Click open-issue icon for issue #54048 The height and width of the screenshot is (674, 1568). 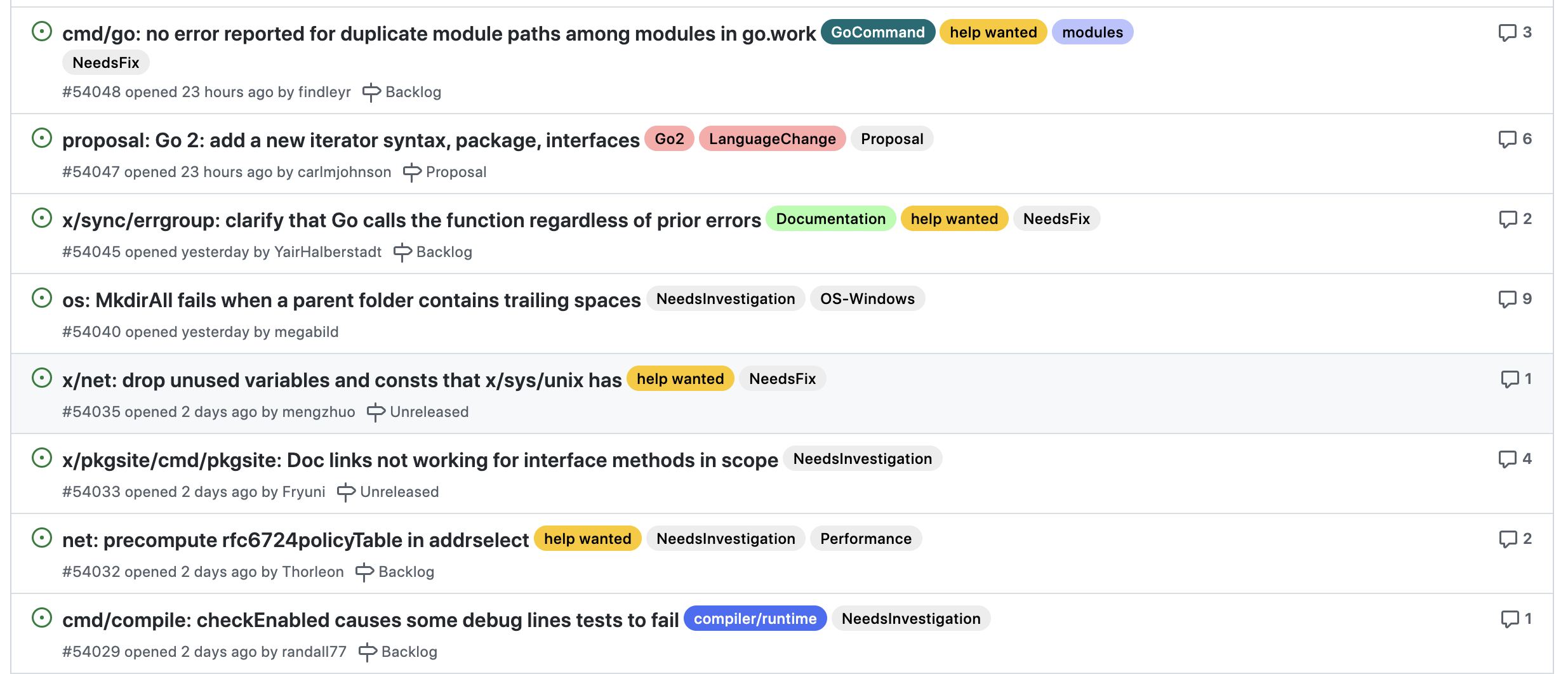coord(42,31)
